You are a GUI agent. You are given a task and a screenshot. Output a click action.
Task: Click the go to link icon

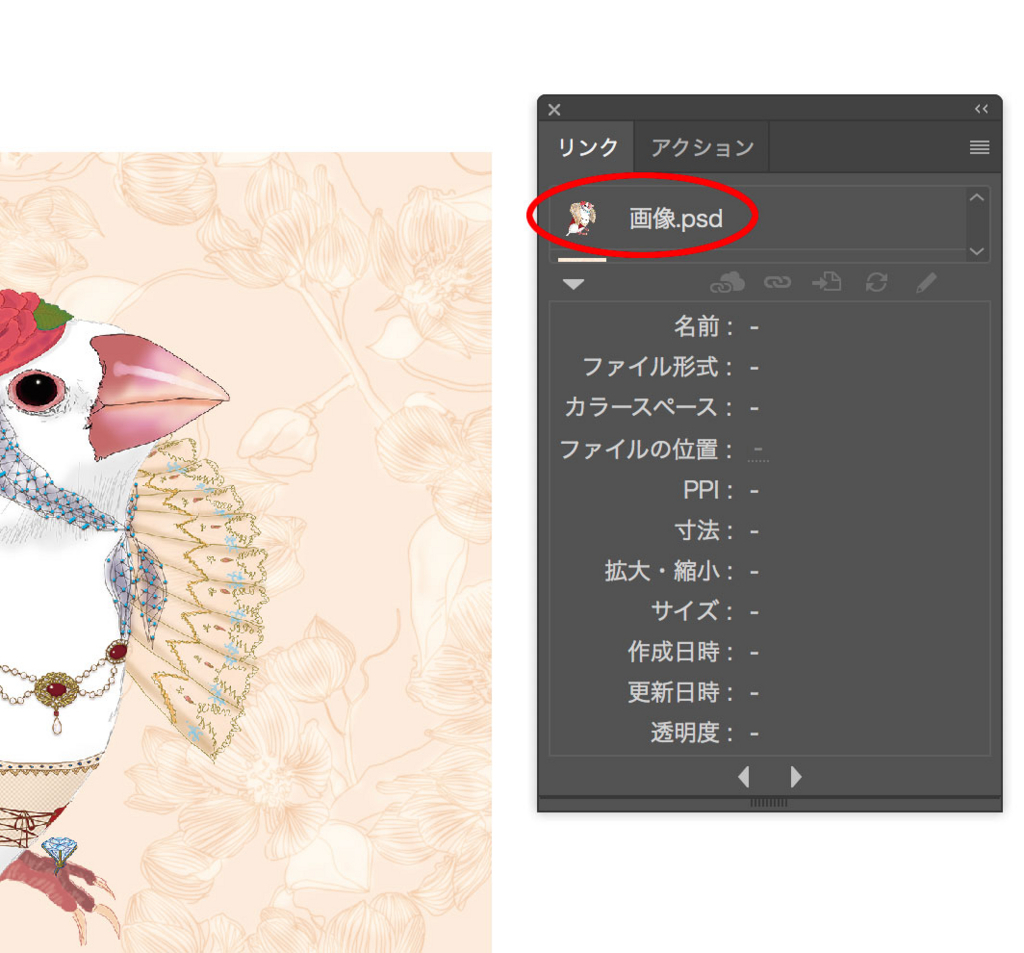827,283
